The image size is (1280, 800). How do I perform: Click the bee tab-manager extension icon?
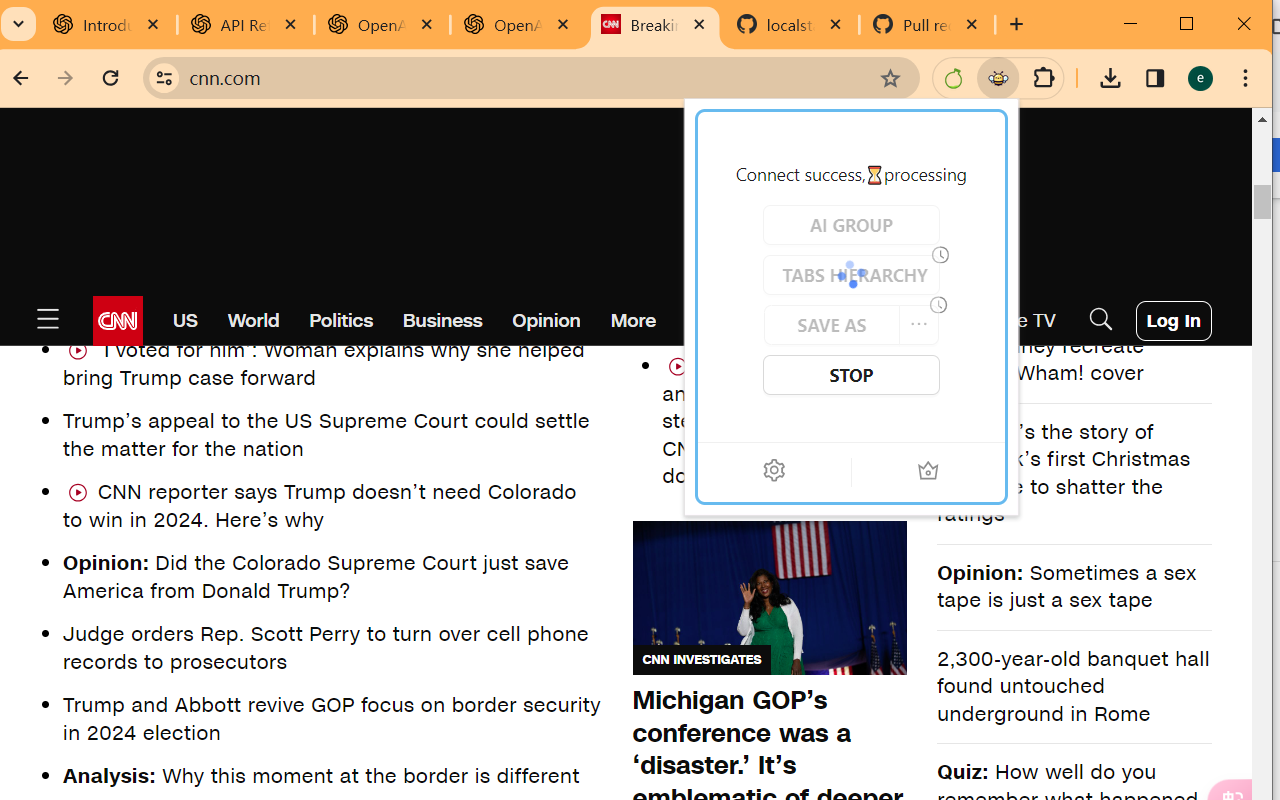(998, 78)
